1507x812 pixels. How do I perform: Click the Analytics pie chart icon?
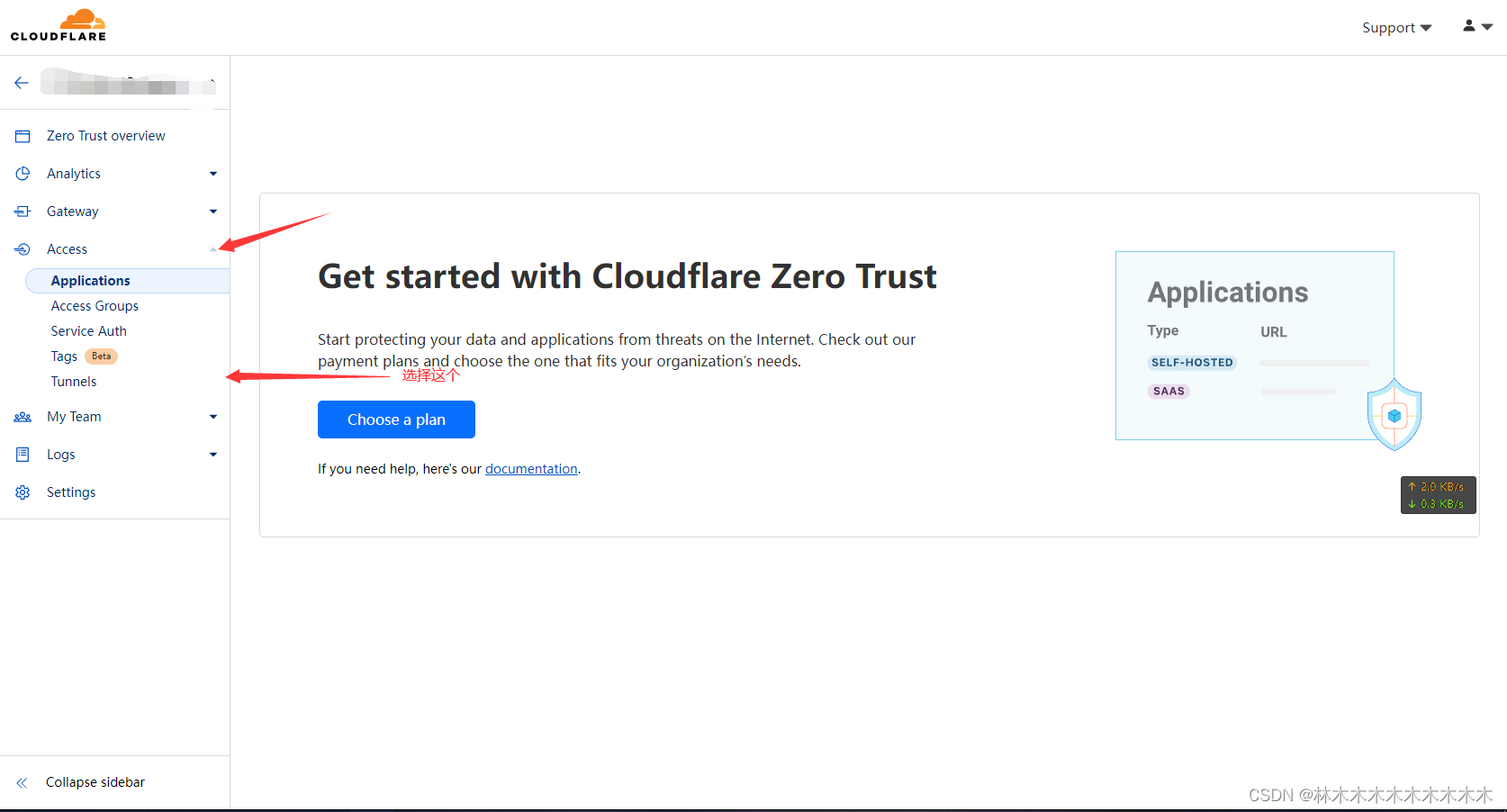(x=22, y=173)
